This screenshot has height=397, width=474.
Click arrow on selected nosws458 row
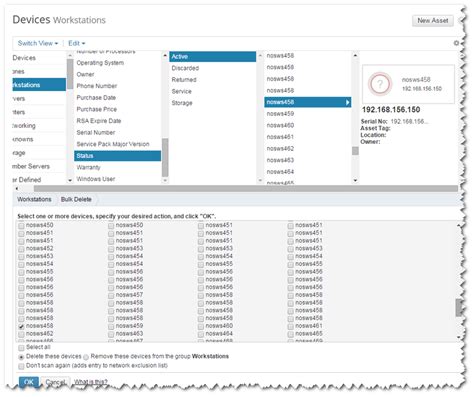click(x=347, y=102)
